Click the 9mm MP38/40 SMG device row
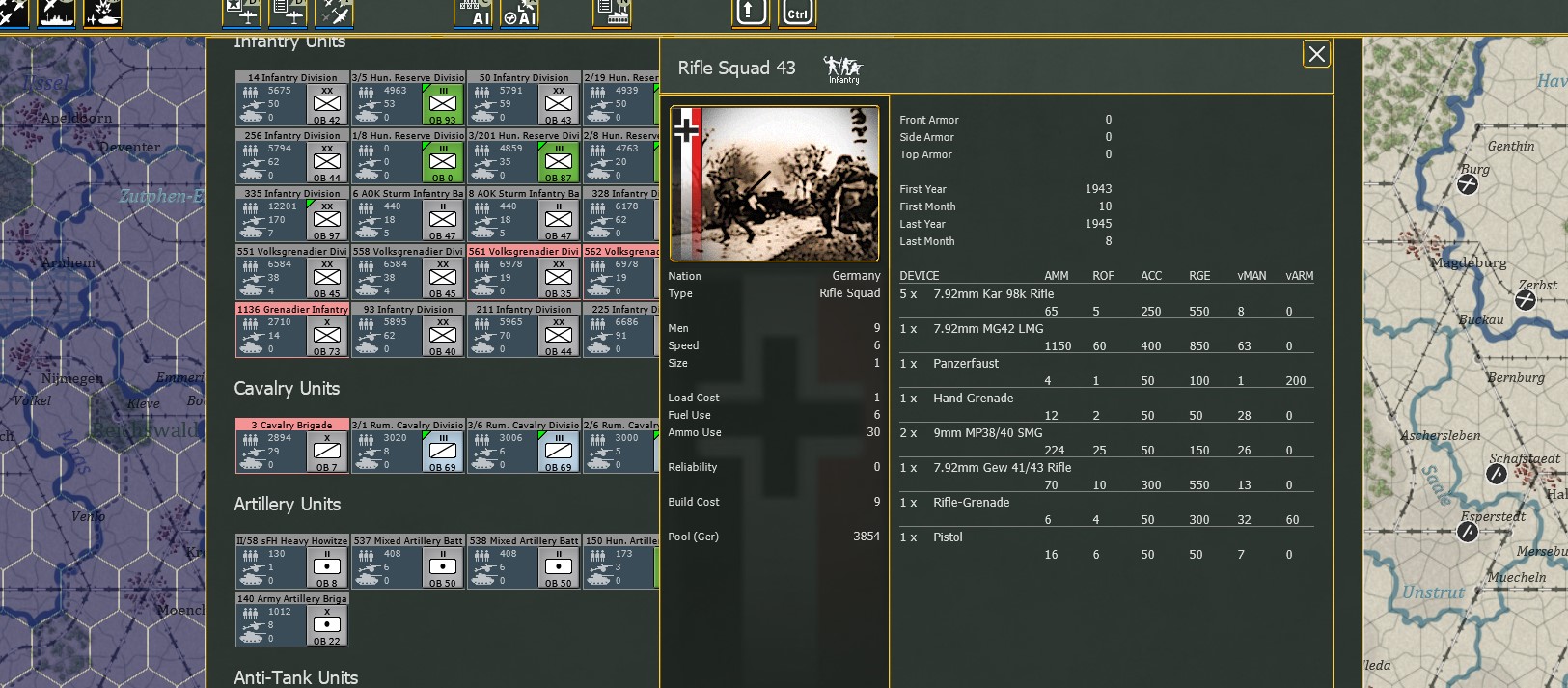Screen dimensions: 1568x688 click(x=1107, y=441)
